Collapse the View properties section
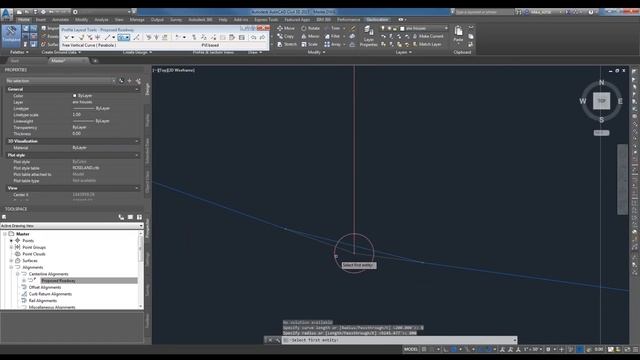640x360 pixels. point(137,188)
